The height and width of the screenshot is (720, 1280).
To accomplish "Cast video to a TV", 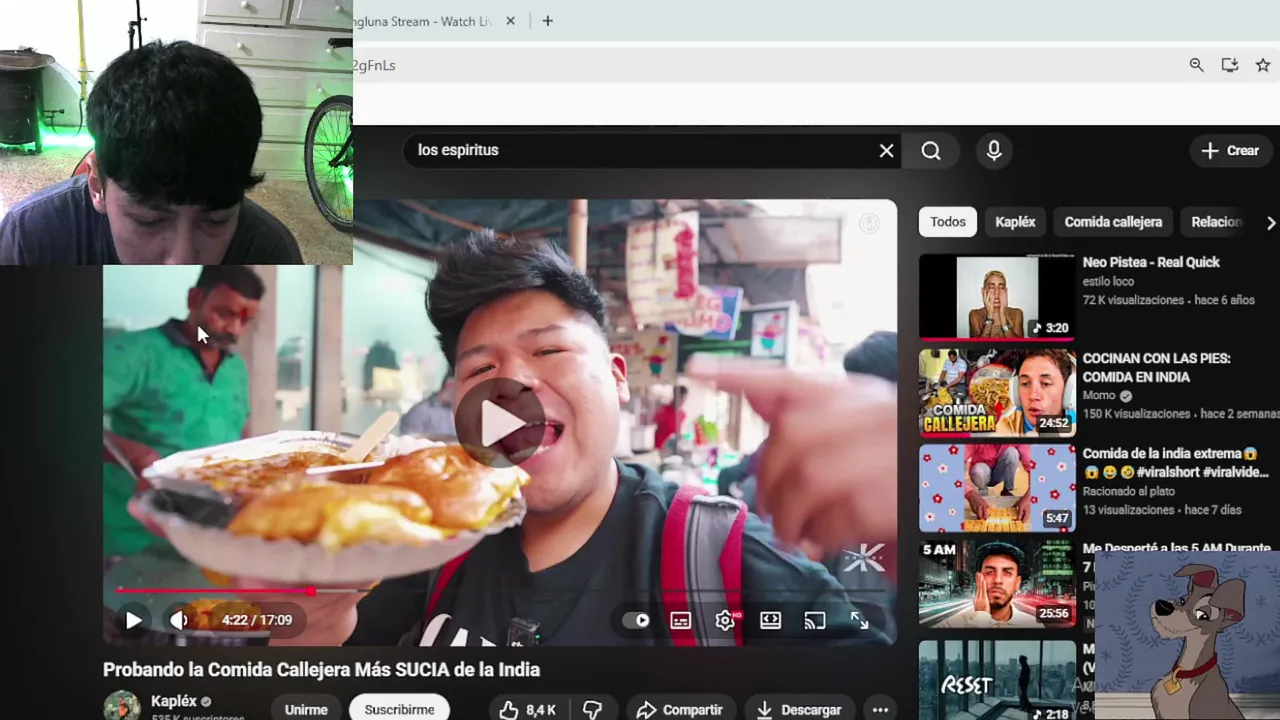I will click(x=815, y=620).
